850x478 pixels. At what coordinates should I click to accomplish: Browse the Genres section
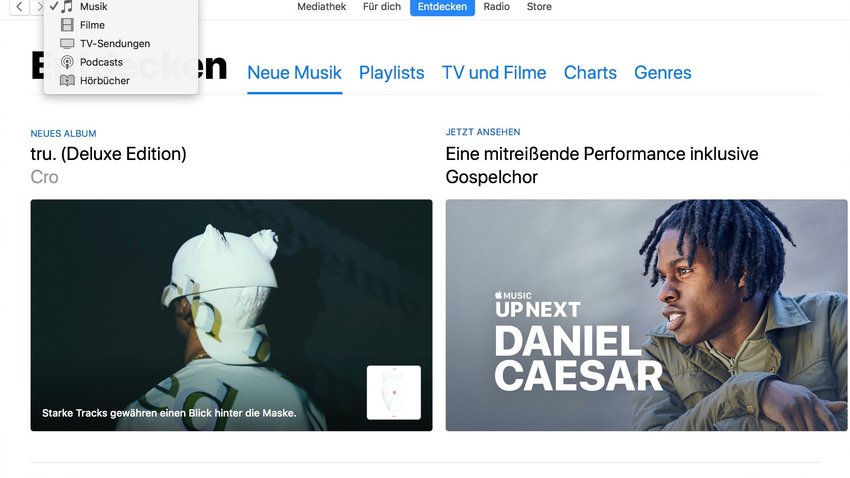[x=662, y=73]
